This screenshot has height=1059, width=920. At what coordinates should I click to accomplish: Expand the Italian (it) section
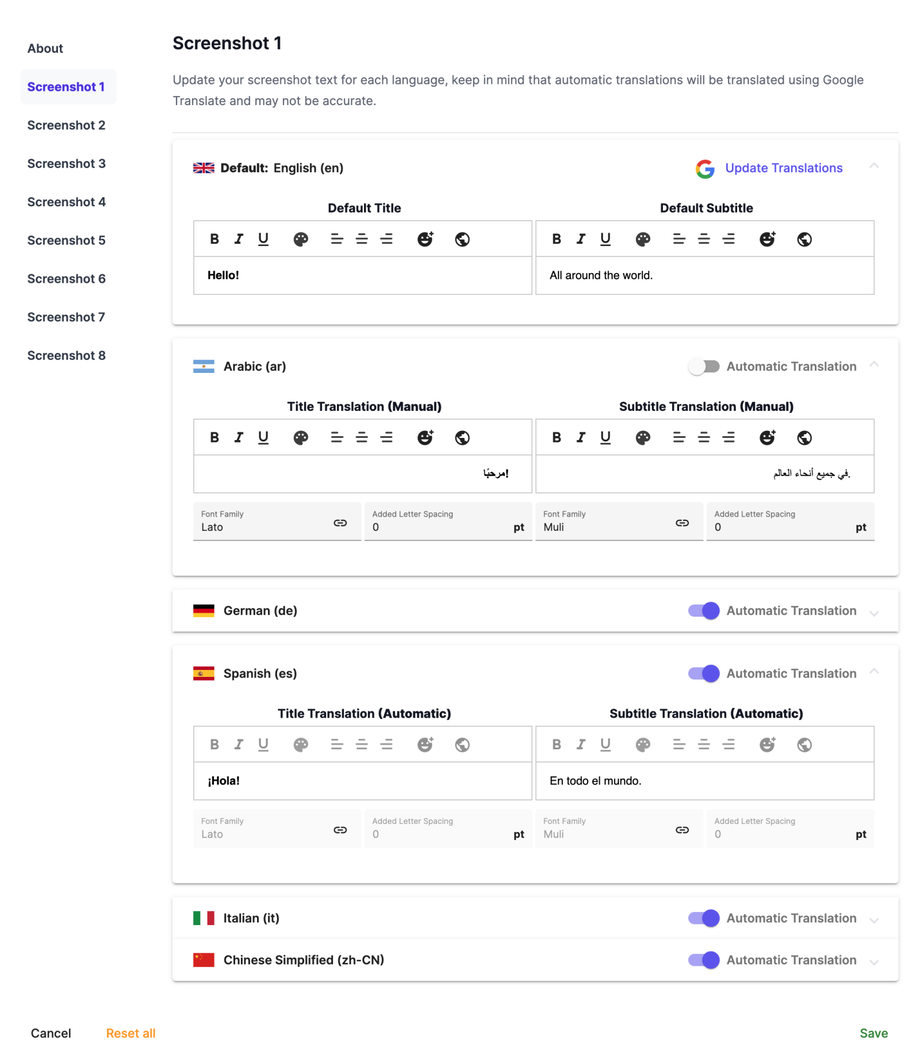coord(874,919)
